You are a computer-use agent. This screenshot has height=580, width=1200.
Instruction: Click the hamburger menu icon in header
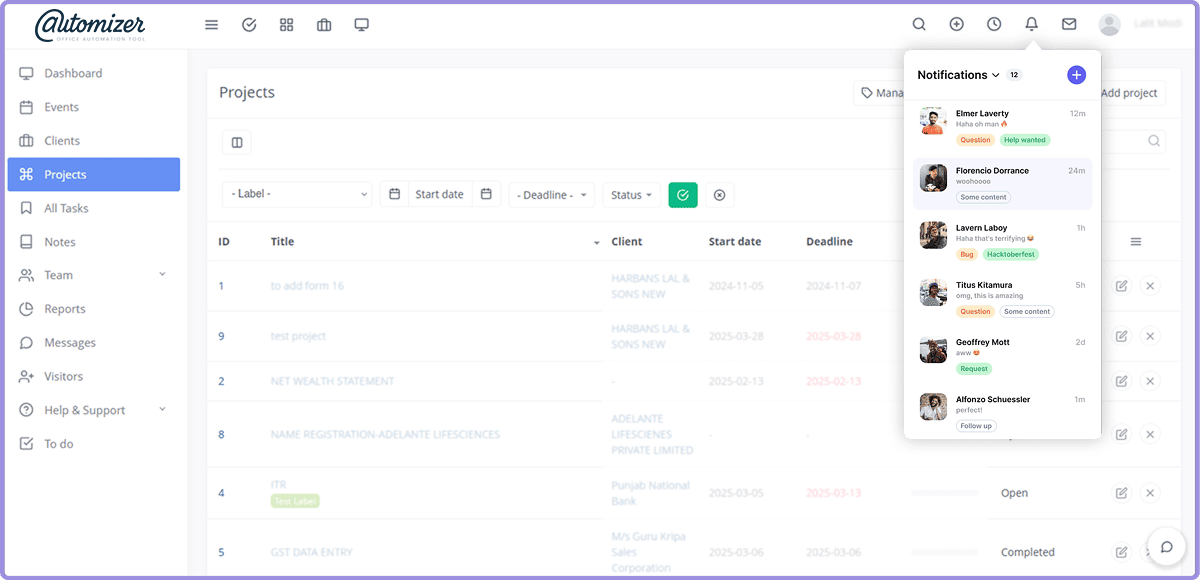[x=211, y=25]
